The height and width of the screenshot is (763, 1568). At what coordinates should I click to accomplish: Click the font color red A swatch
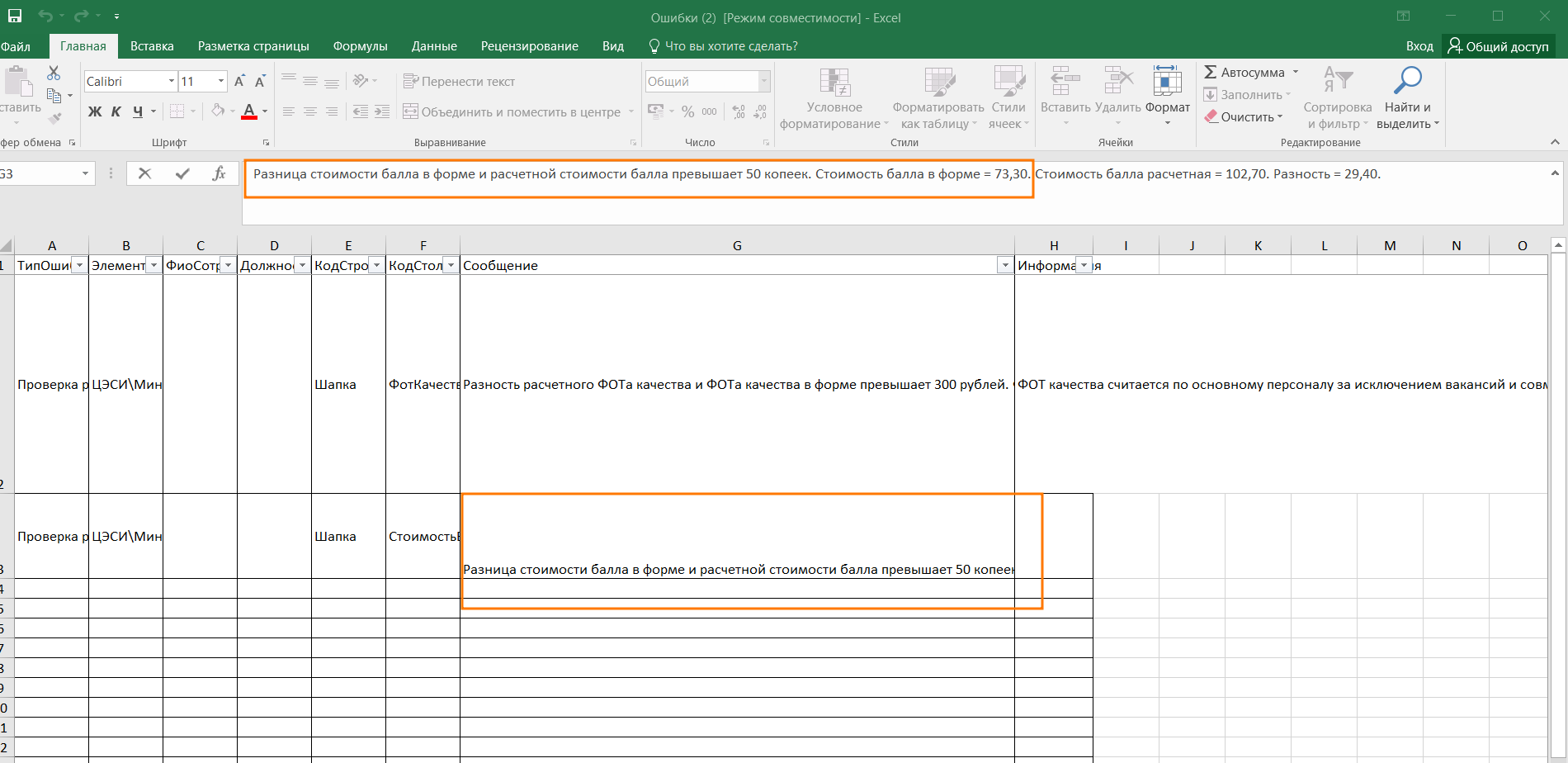tap(248, 111)
